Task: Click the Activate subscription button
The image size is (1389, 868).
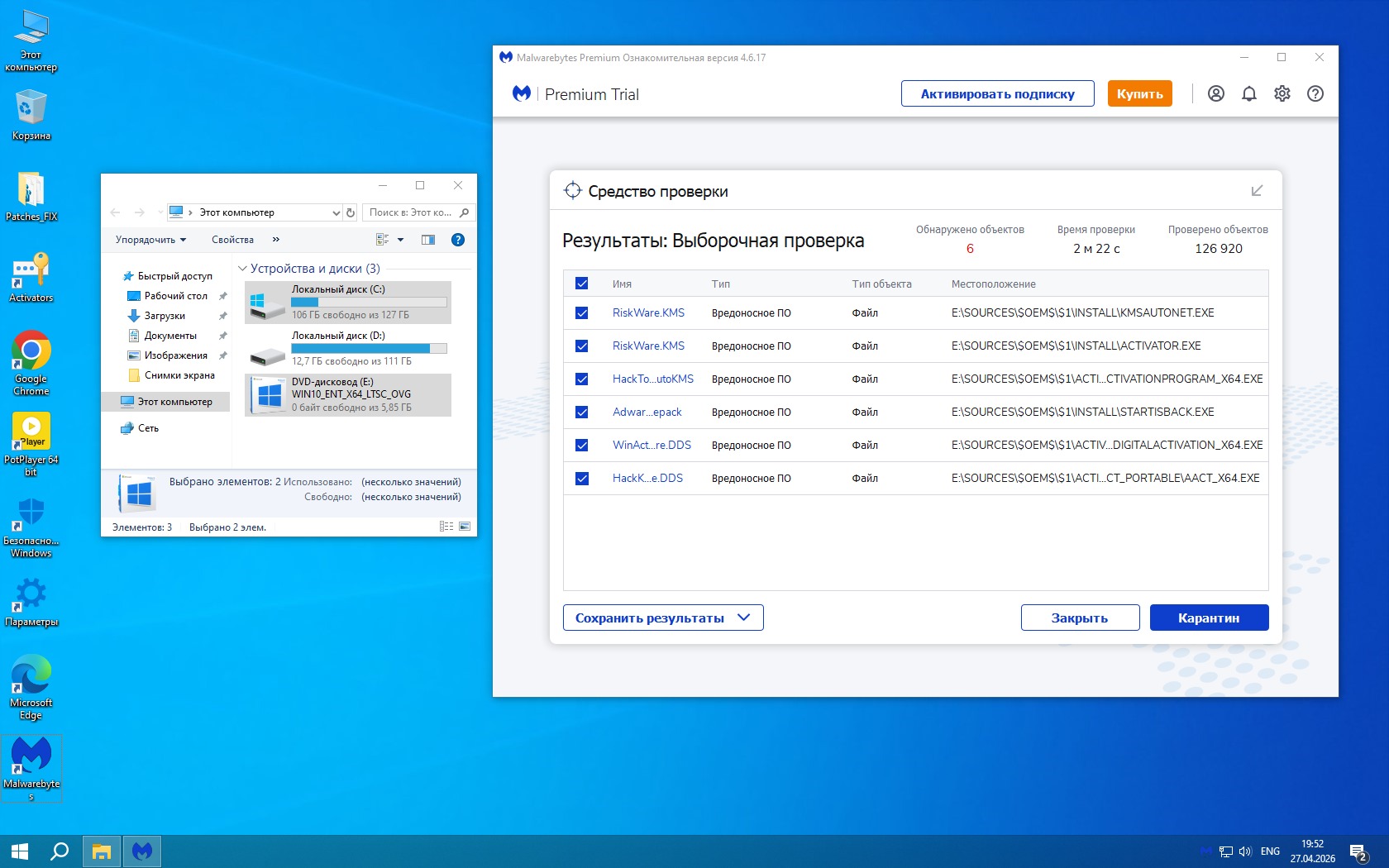Action: click(x=997, y=93)
